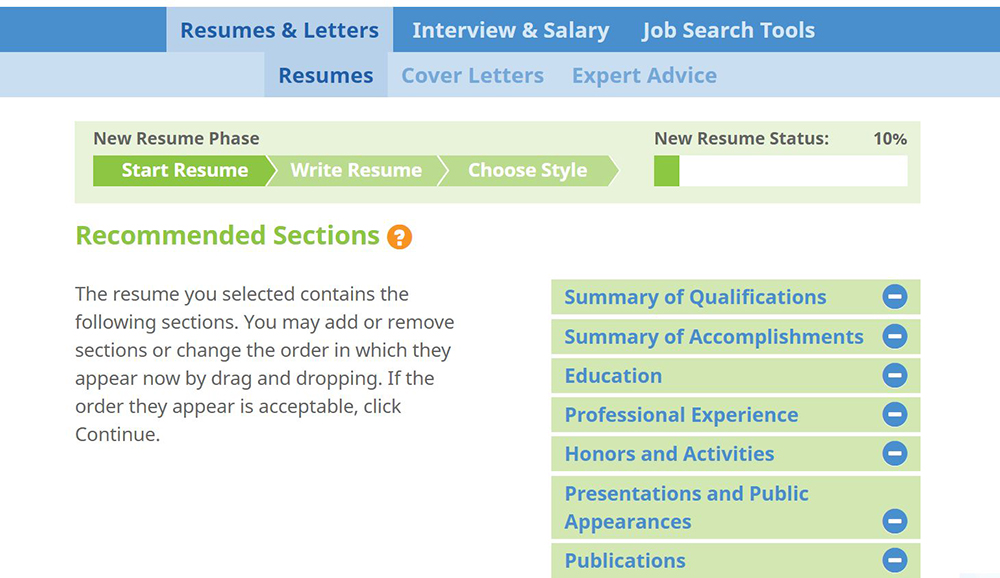Remove the Summary of Accomplishments section

(x=895, y=336)
